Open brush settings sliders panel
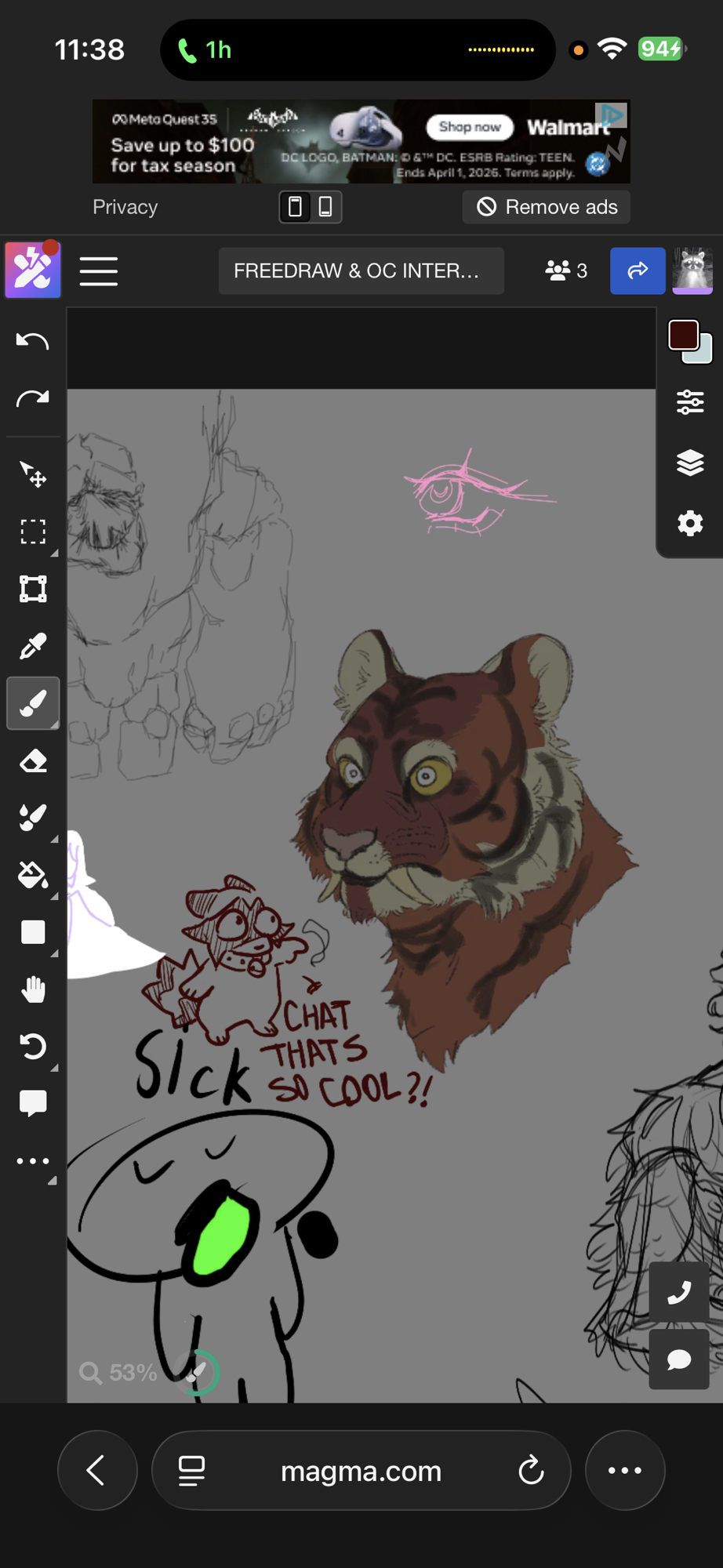 pyautogui.click(x=689, y=402)
